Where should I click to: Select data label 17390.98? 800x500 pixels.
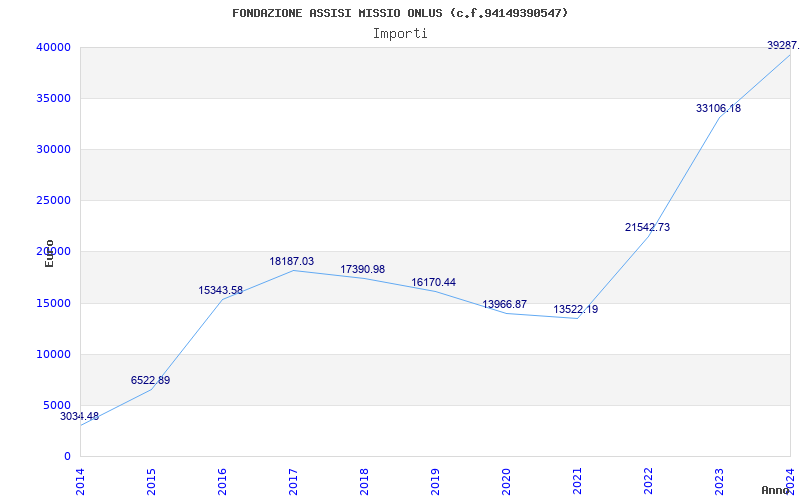click(363, 269)
